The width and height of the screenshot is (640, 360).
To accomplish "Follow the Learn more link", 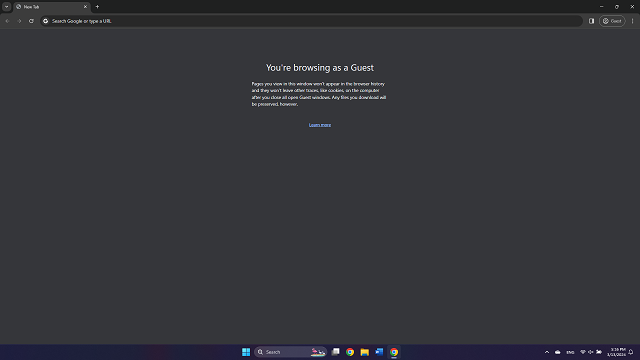I will coord(320,125).
